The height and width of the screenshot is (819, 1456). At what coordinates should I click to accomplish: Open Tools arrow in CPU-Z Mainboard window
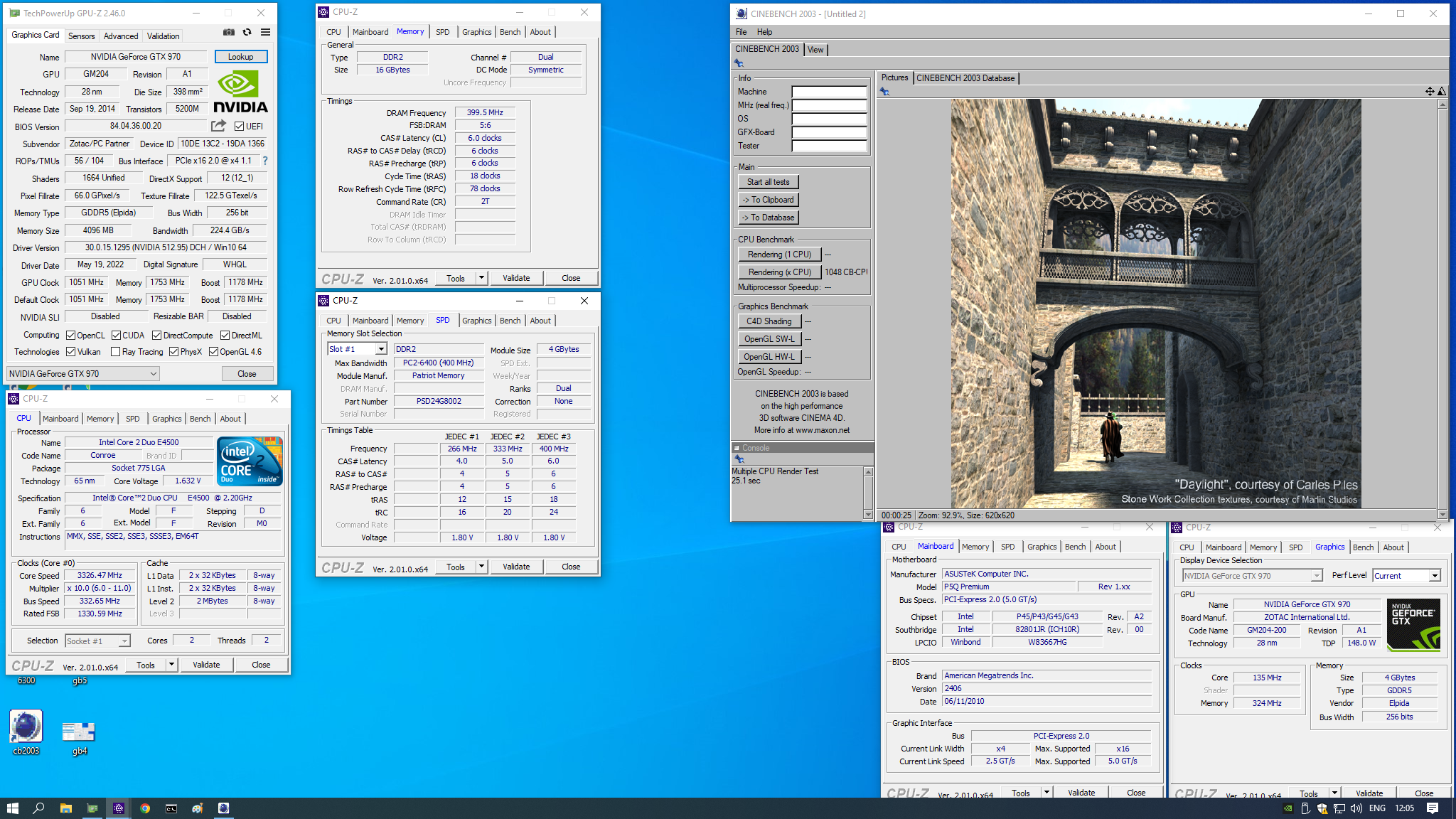click(x=1046, y=793)
